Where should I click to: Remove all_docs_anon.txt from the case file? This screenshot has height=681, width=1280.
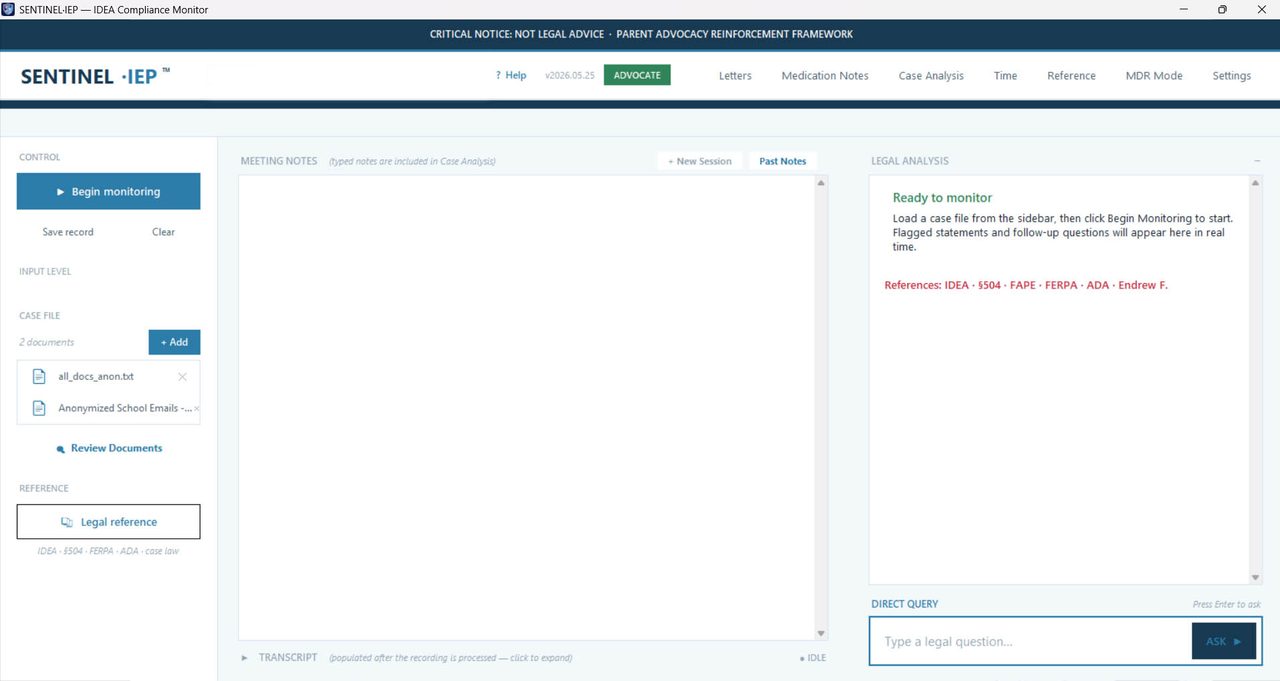[182, 377]
